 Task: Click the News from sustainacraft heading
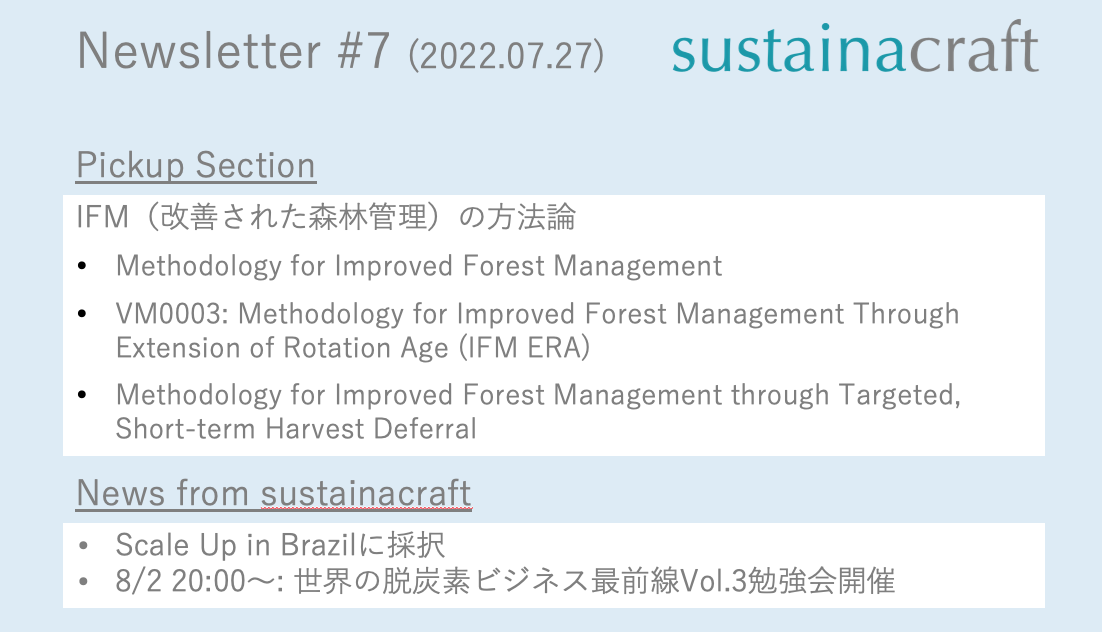tap(273, 493)
